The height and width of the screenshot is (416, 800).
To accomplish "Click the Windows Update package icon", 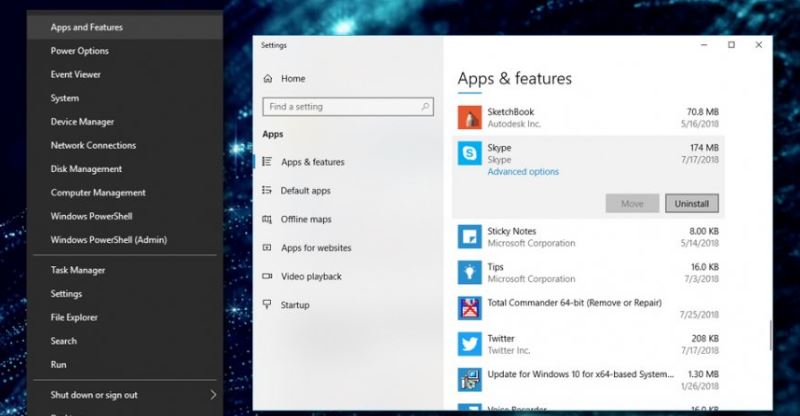I will 469,380.
